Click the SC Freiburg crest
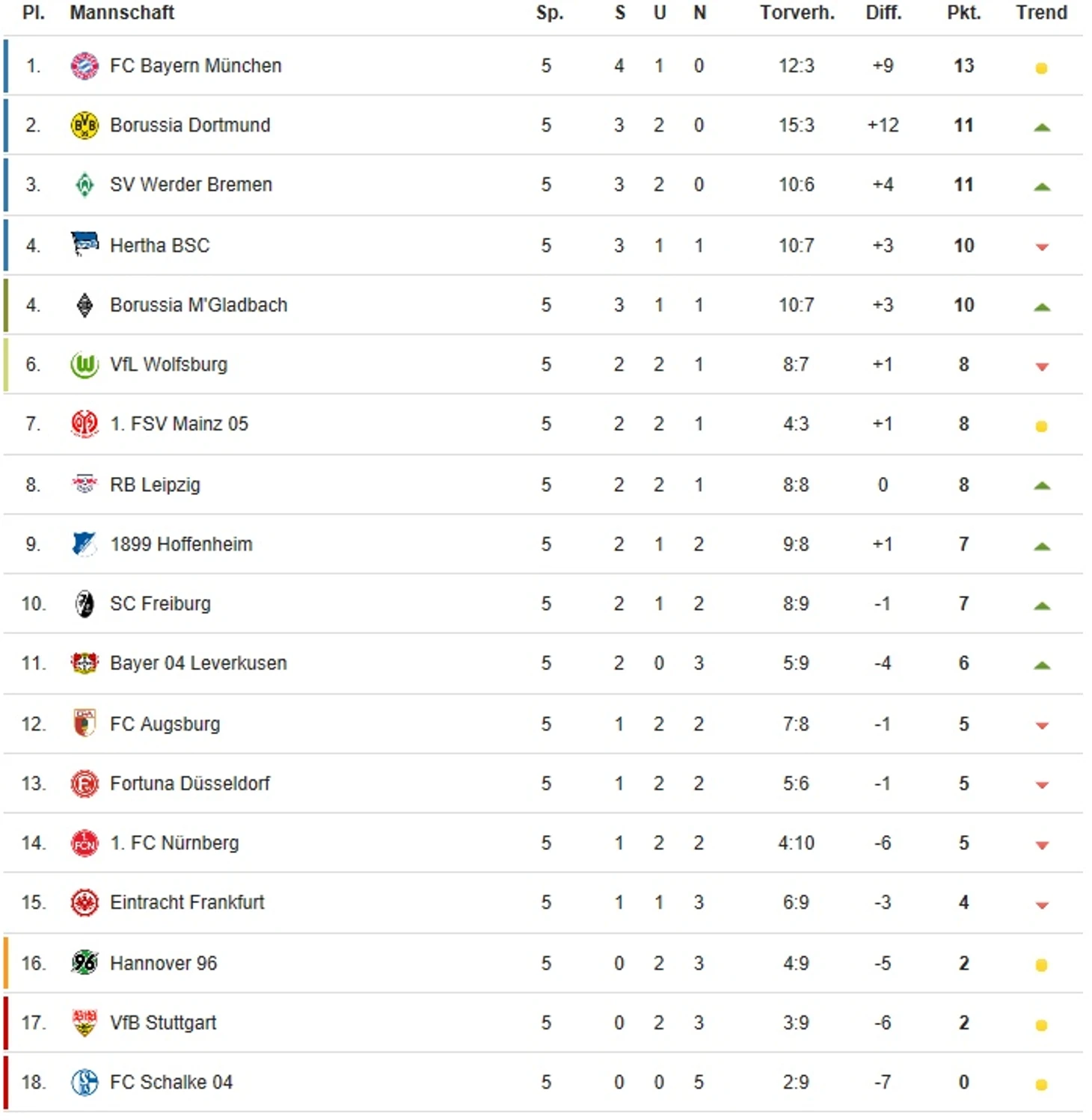The image size is (1092, 1120). click(x=85, y=603)
